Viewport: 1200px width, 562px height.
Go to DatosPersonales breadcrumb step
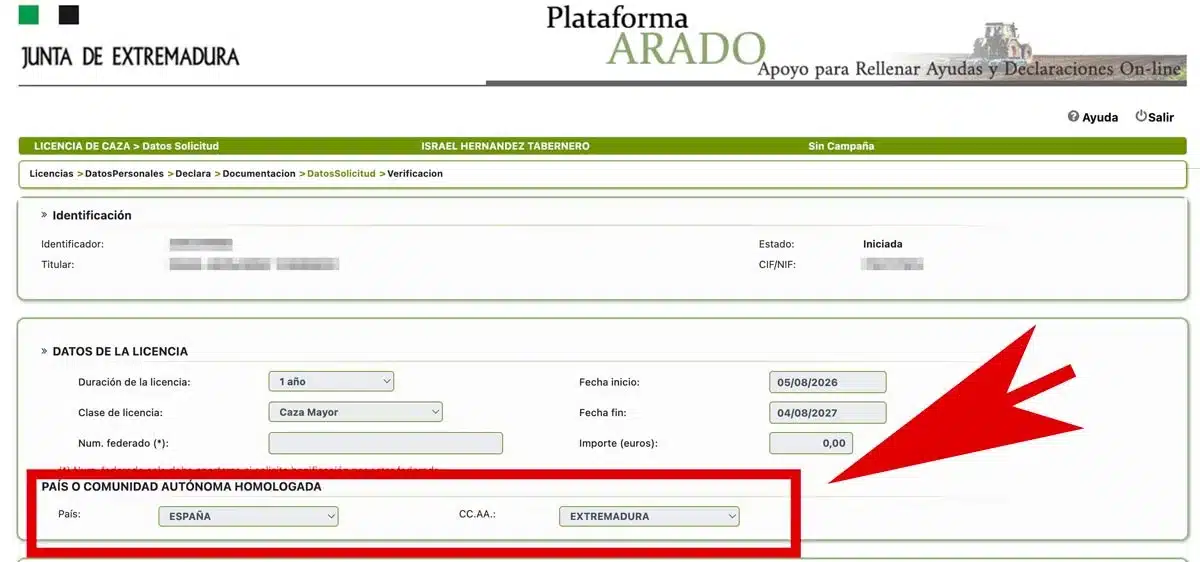pyautogui.click(x=124, y=173)
